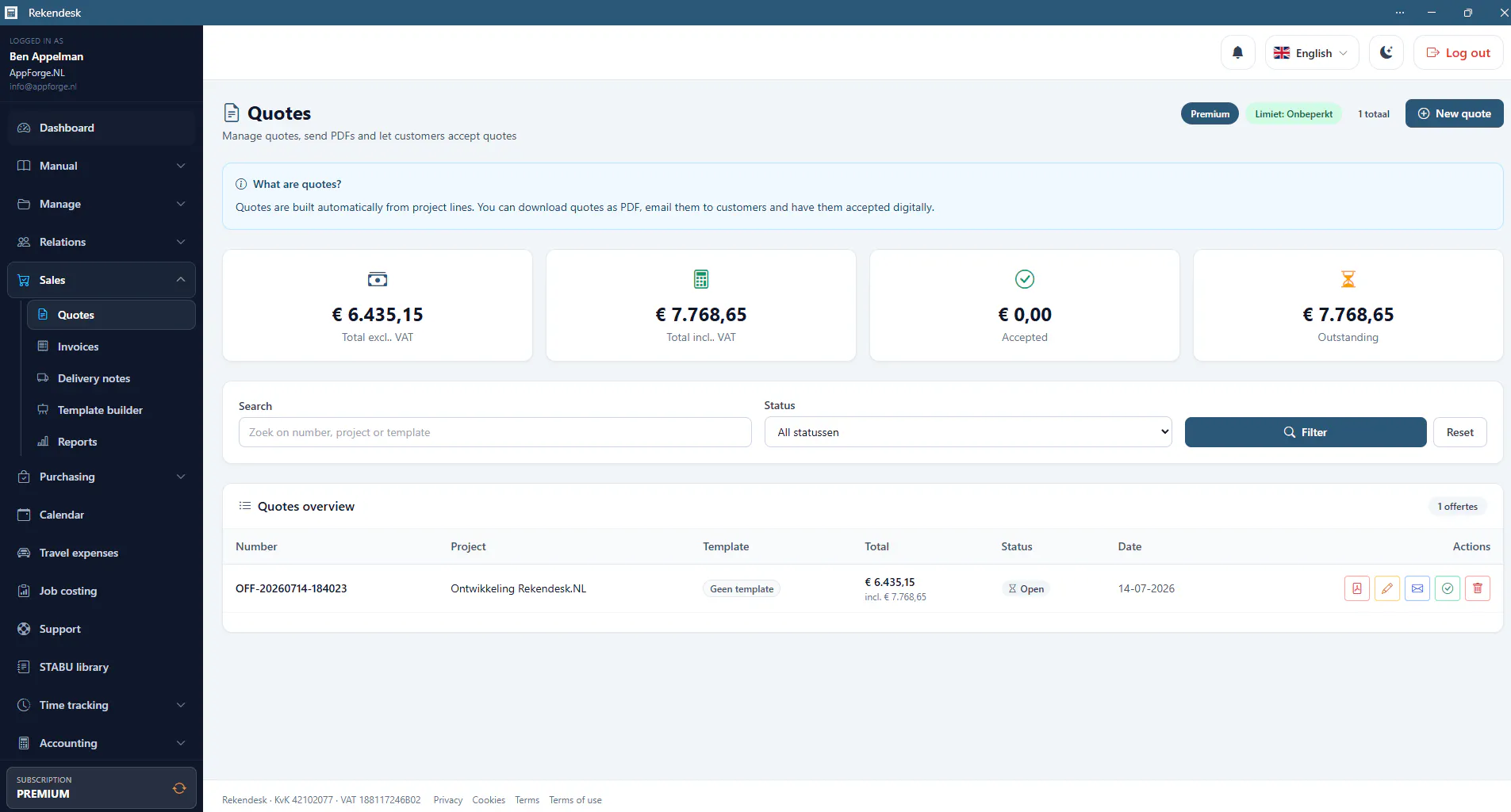The width and height of the screenshot is (1511, 812).
Task: Open the Privacy footer link
Action: point(447,800)
